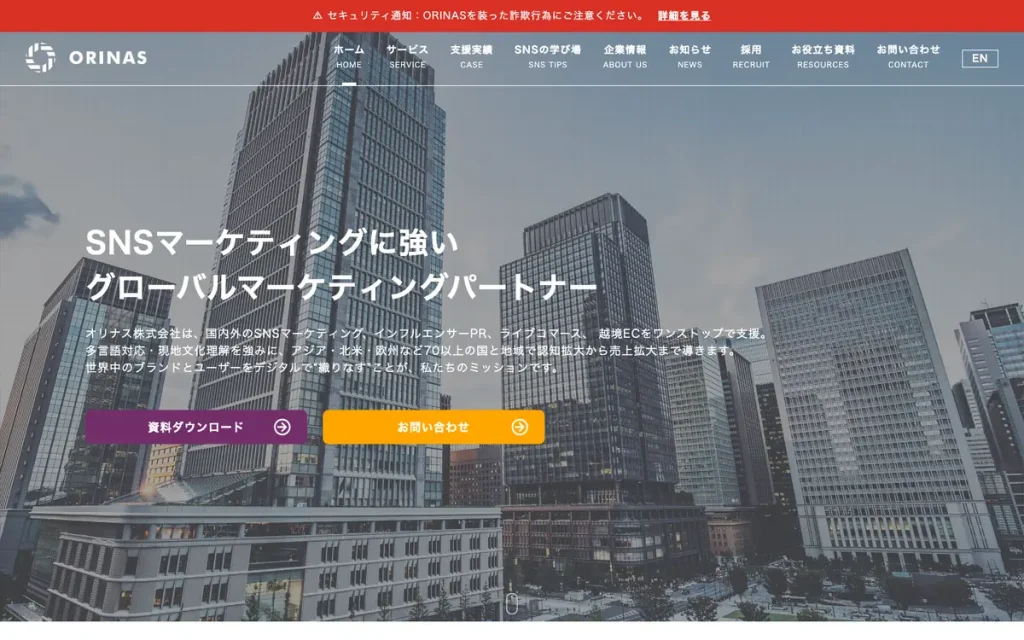Go to the ホーム HOME menu item

349,57
